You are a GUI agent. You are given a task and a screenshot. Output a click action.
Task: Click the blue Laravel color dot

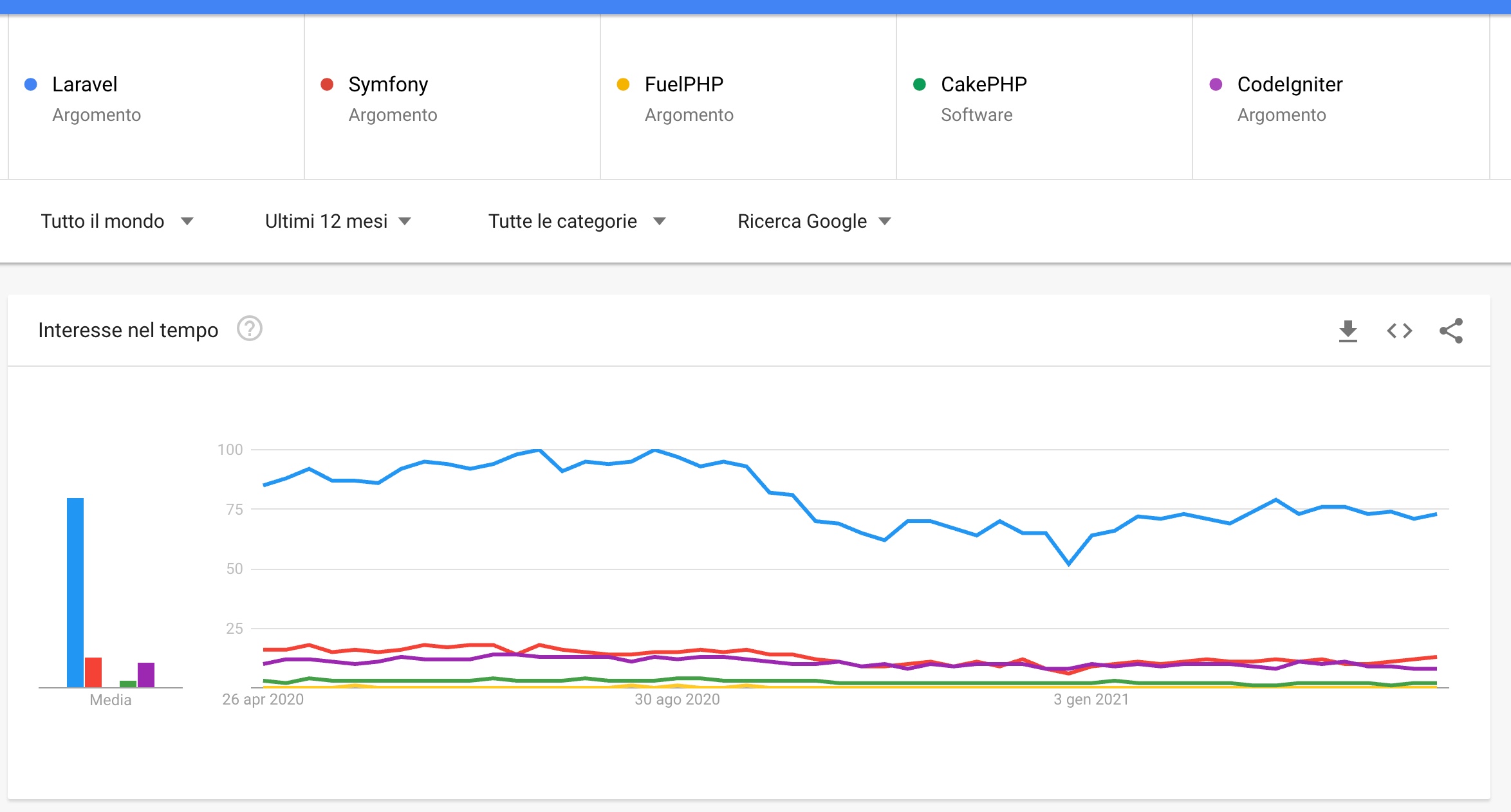[30, 84]
